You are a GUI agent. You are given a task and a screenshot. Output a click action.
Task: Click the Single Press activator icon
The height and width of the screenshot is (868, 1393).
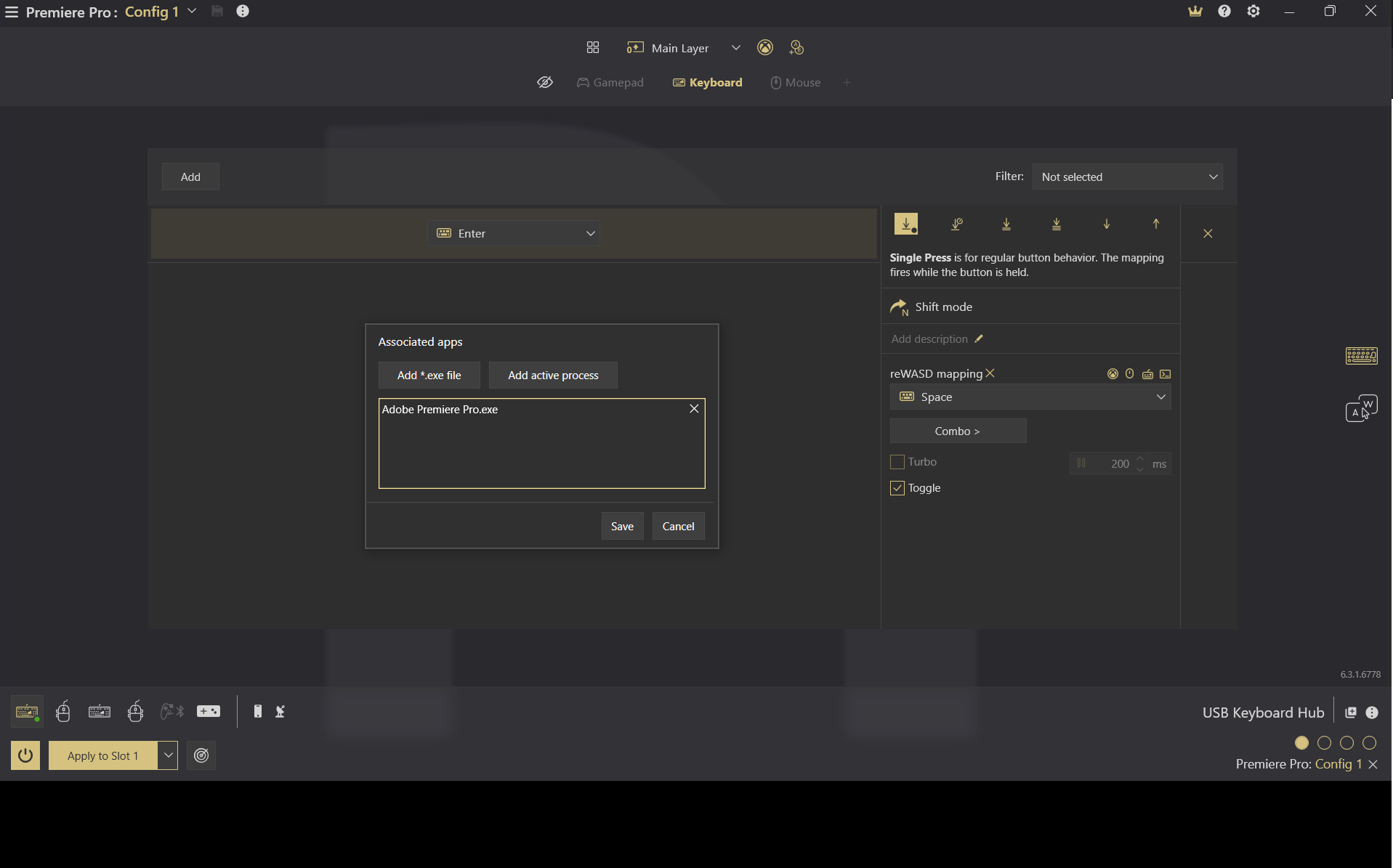click(906, 224)
